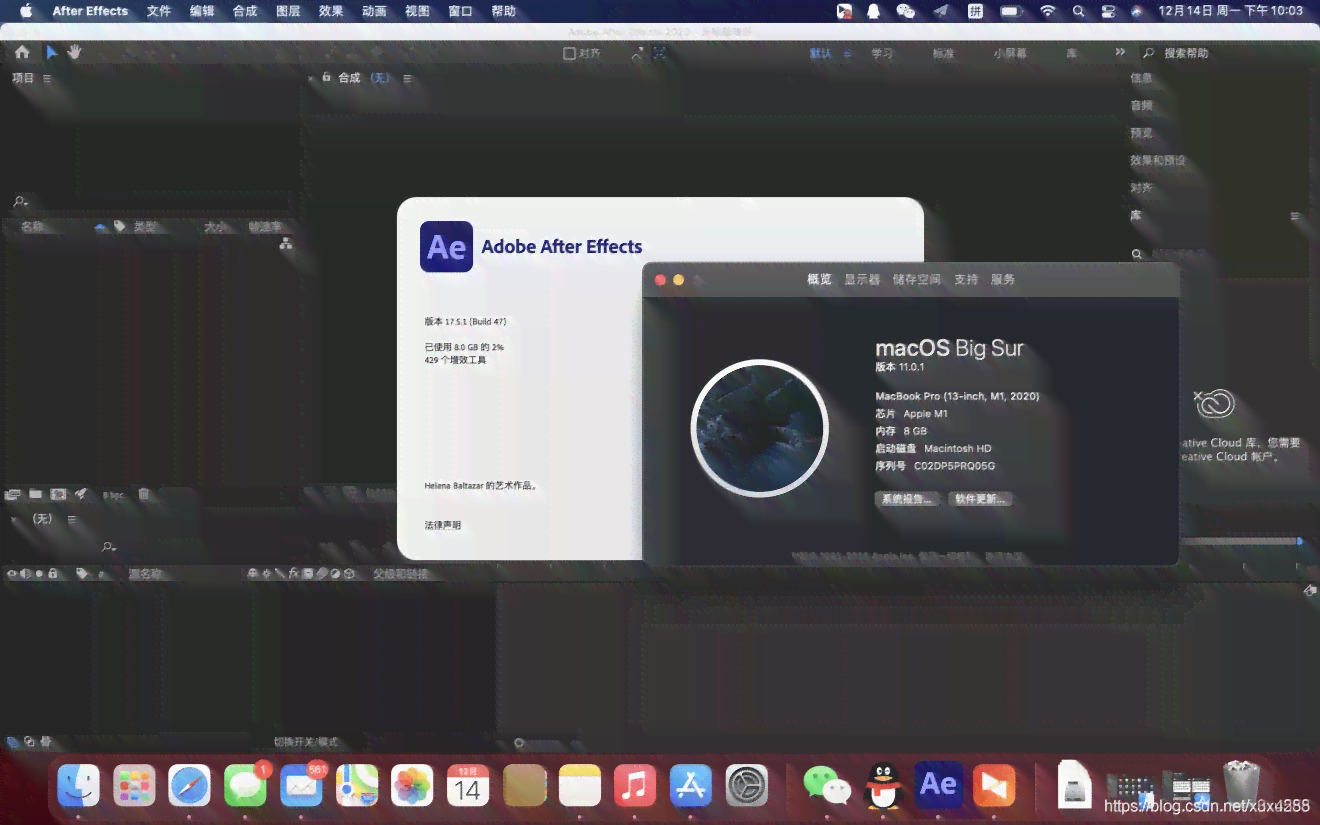Switch to the 学习 workspace
Screen dimensions: 1320x825
point(882,53)
